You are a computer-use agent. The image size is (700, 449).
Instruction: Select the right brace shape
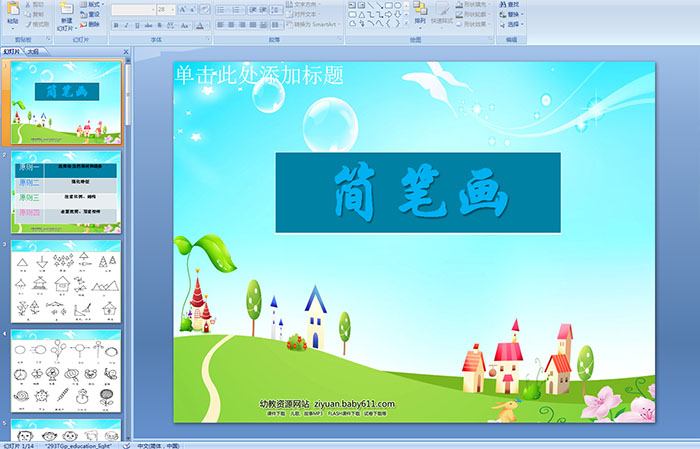pos(398,23)
